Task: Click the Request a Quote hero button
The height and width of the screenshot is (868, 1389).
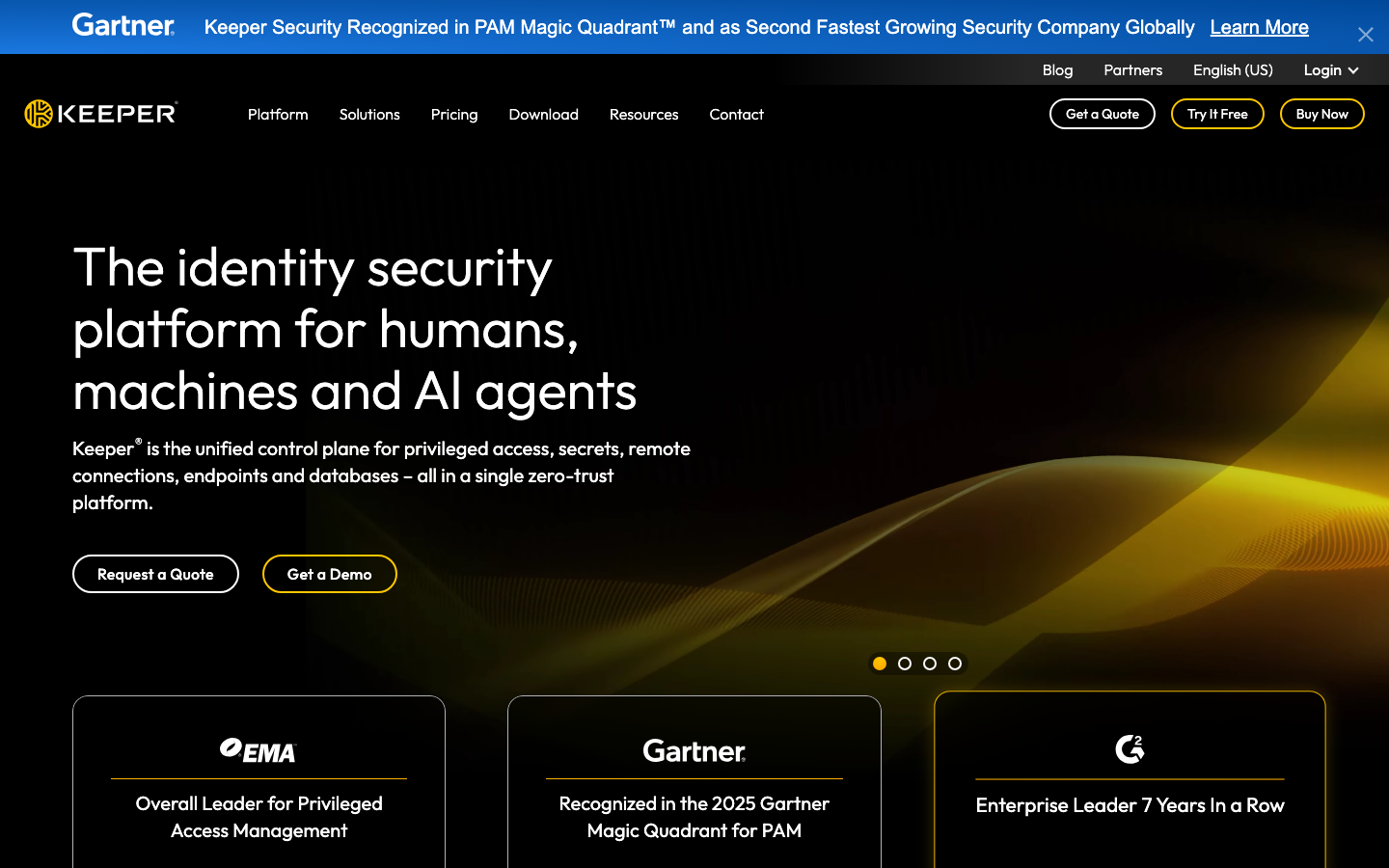Action: click(155, 574)
